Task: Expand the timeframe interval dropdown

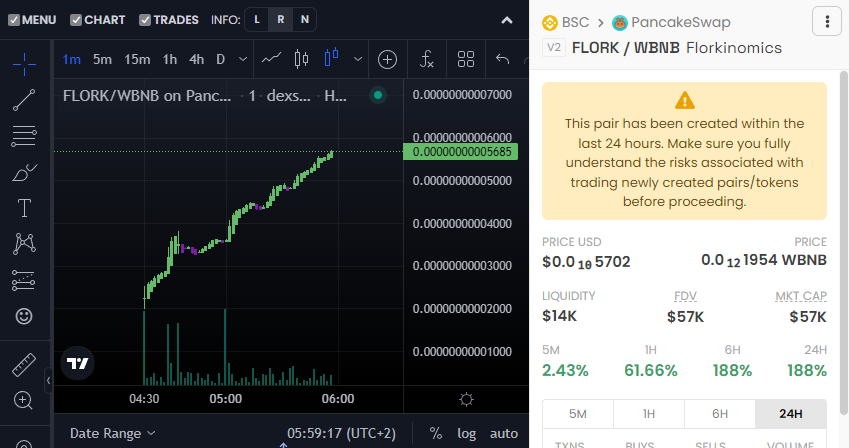Action: click(x=243, y=59)
